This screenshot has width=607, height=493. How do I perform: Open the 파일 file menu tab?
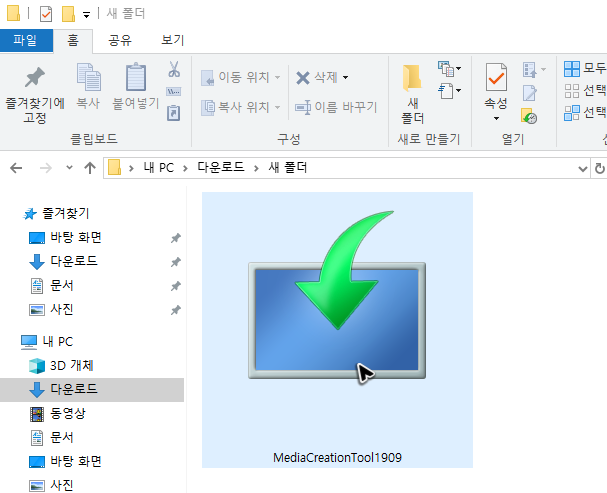(26, 40)
